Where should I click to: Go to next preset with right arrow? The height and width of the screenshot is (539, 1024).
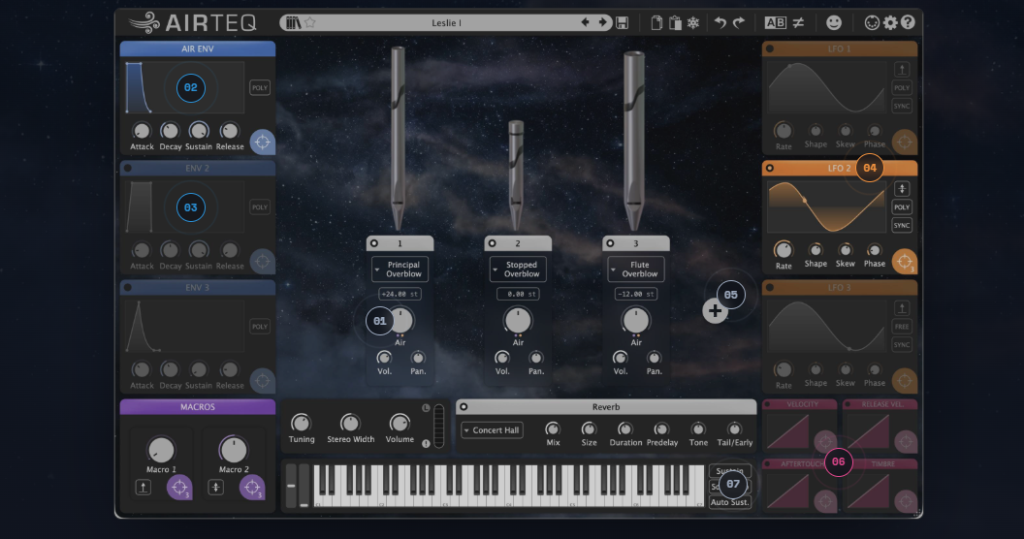pyautogui.click(x=602, y=22)
